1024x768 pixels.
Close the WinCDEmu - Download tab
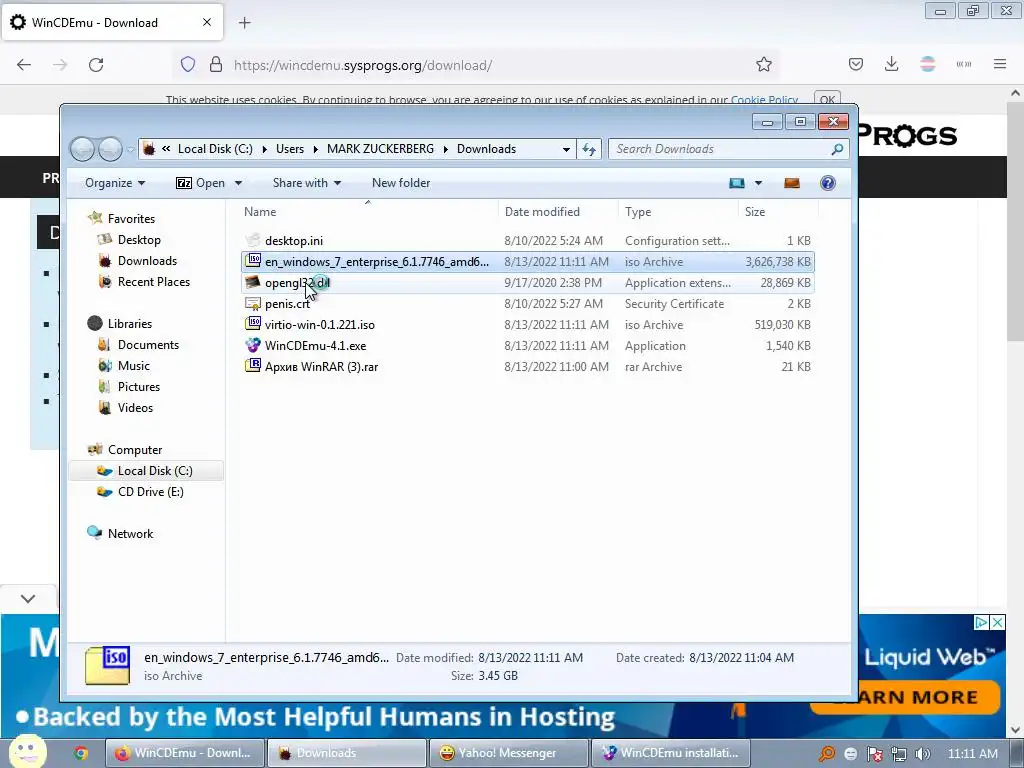tap(207, 22)
